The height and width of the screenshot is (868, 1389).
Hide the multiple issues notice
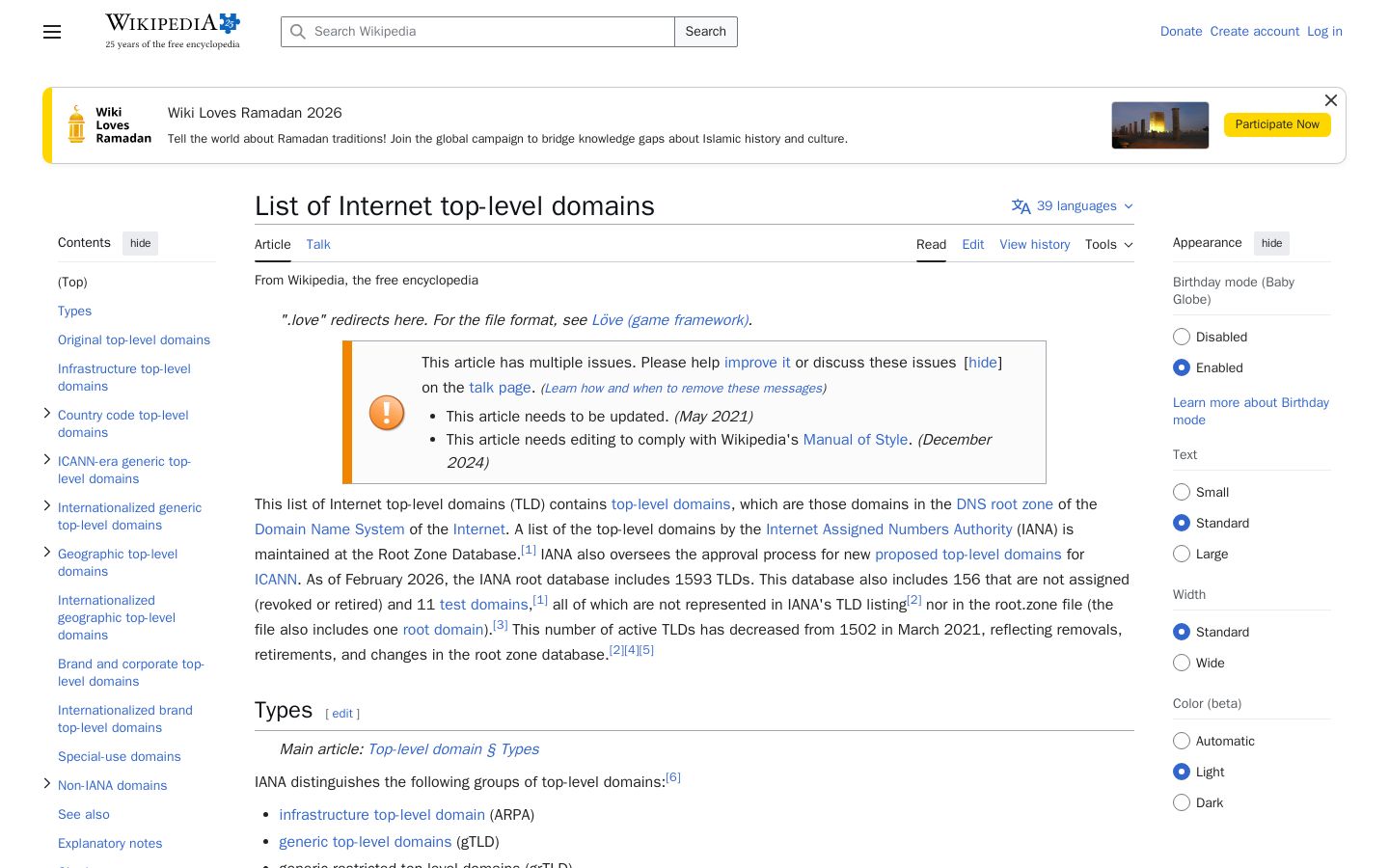983,363
